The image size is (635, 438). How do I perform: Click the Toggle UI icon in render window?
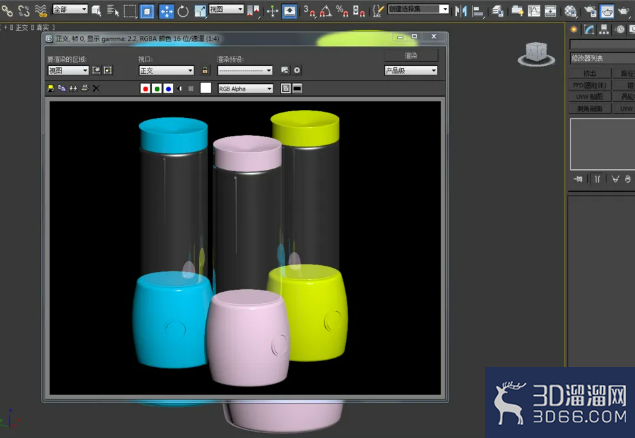(297, 88)
